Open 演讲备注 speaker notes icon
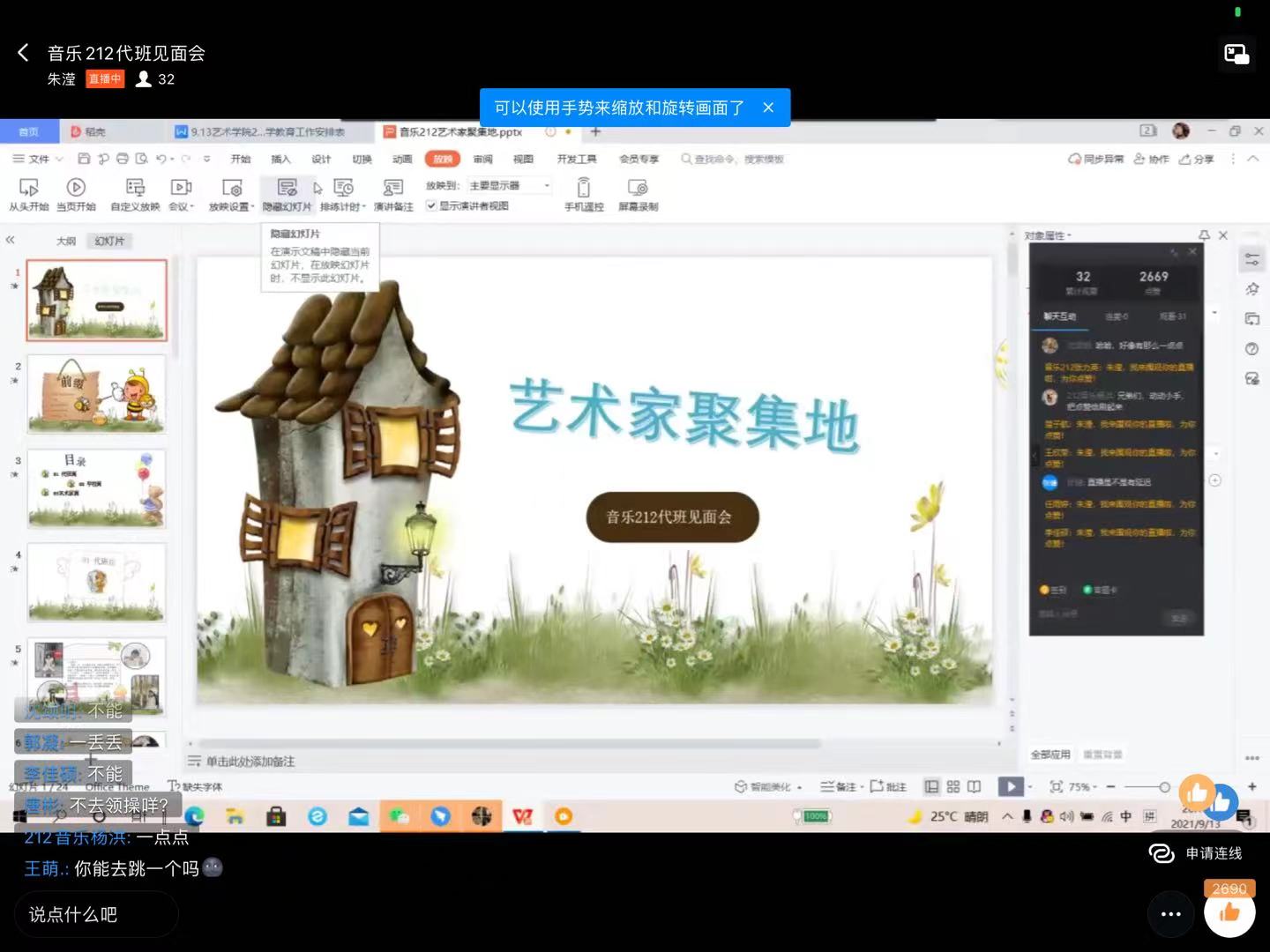The width and height of the screenshot is (1270, 952). coord(392,189)
